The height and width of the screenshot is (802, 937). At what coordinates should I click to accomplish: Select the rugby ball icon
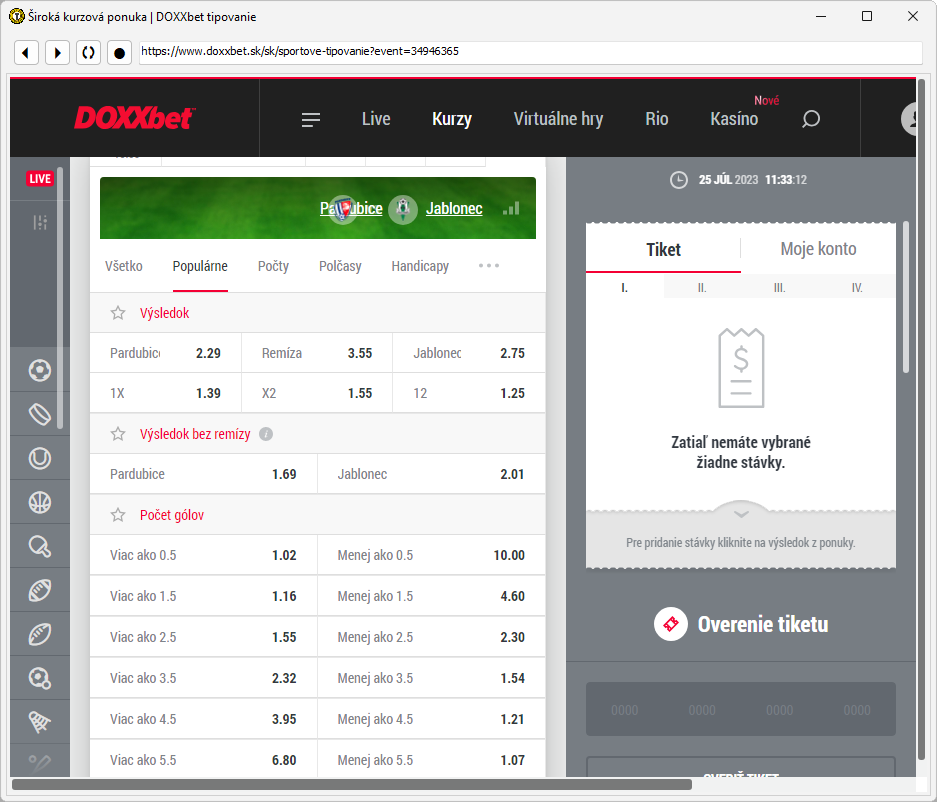click(x=40, y=635)
